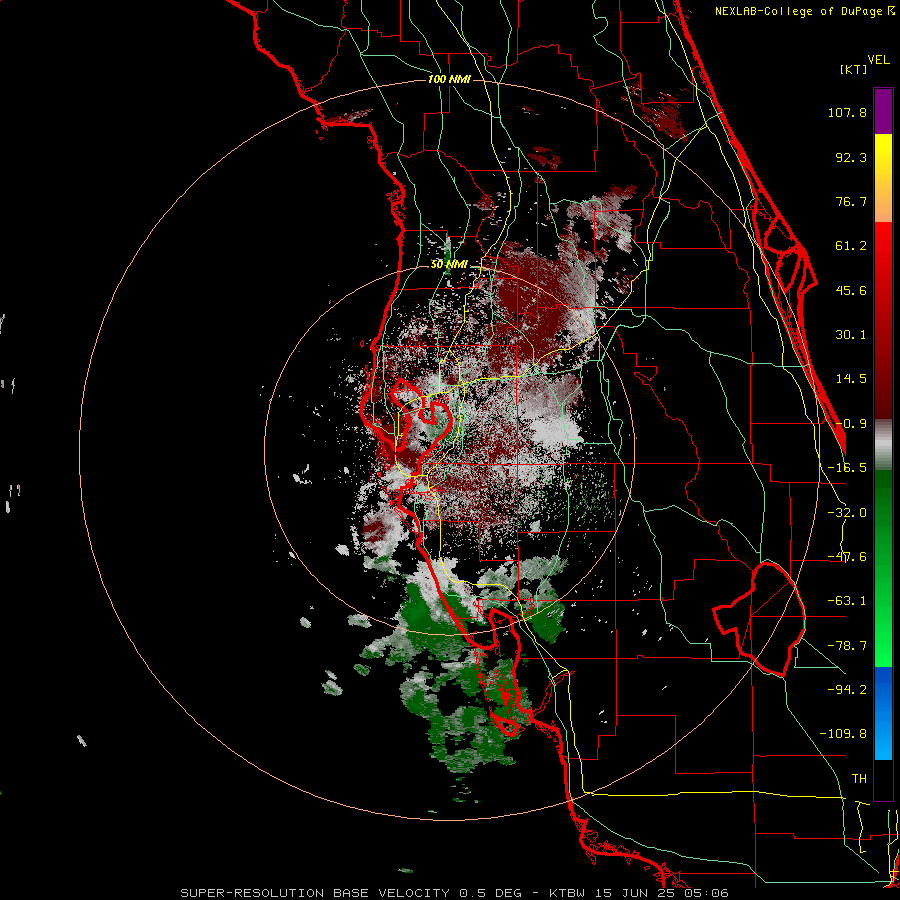Click the Super-Resolution Base Velocity caption

(x=455, y=893)
